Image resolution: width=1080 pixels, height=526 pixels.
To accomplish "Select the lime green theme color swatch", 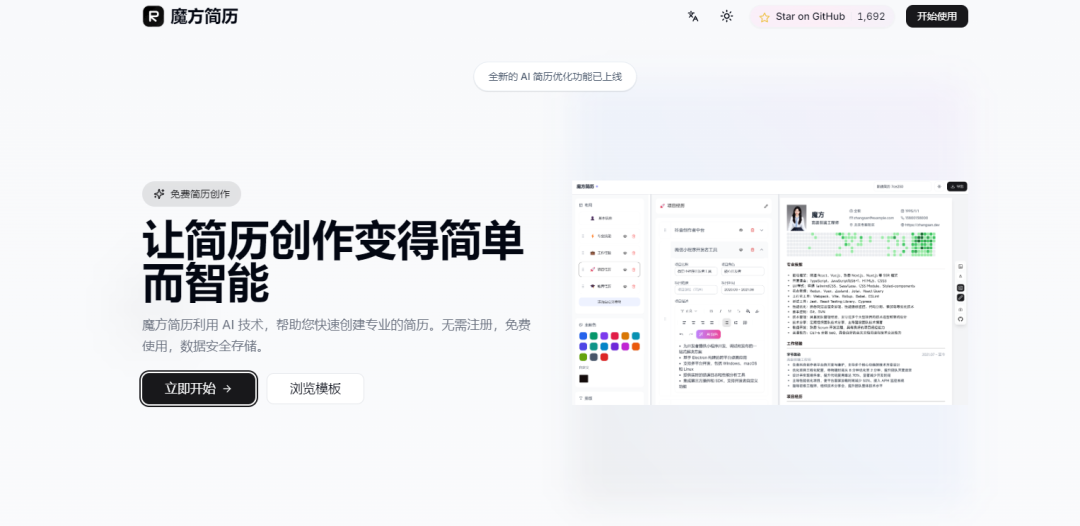I will tap(583, 357).
